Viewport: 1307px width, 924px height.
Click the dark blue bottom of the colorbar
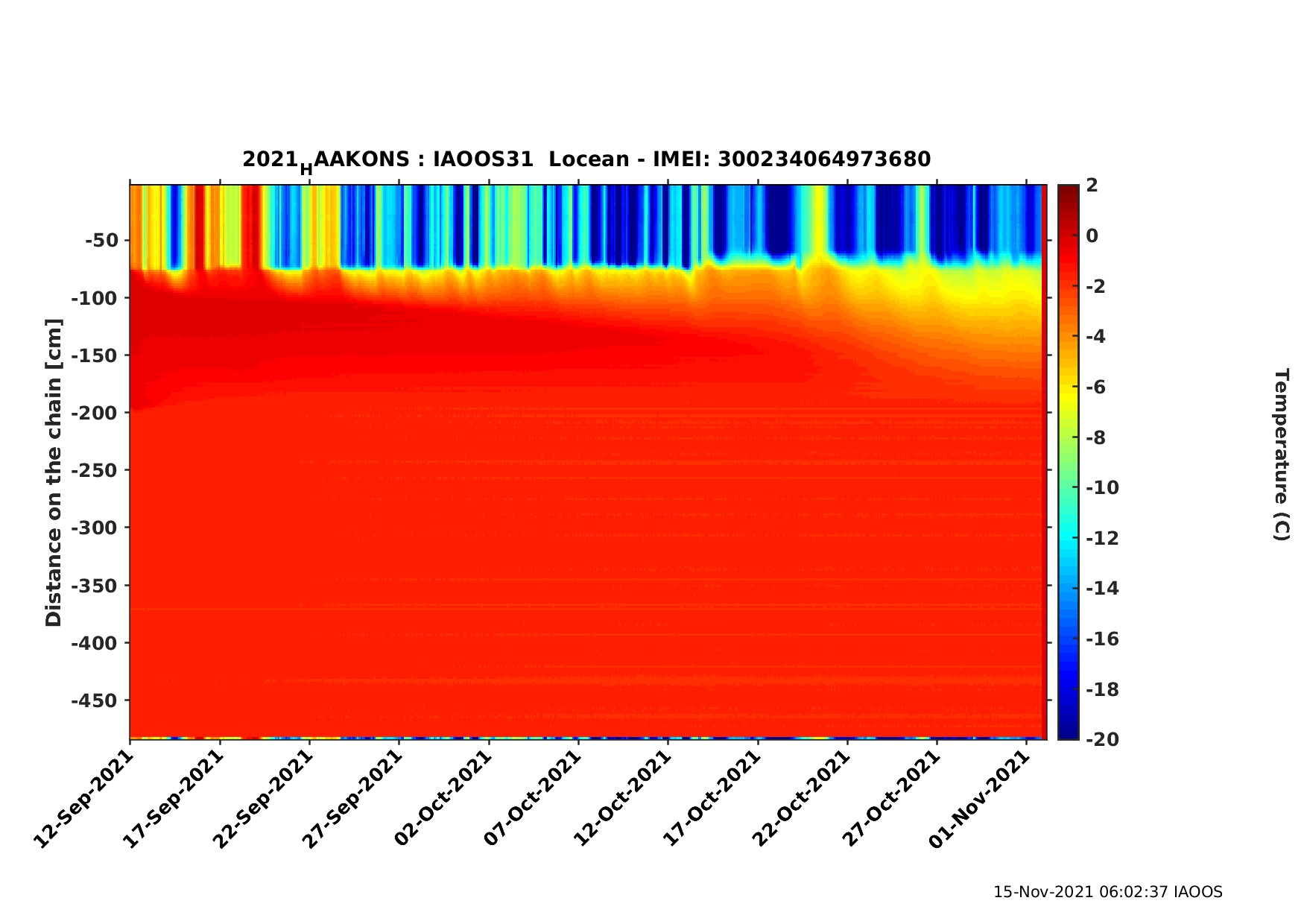[1068, 734]
